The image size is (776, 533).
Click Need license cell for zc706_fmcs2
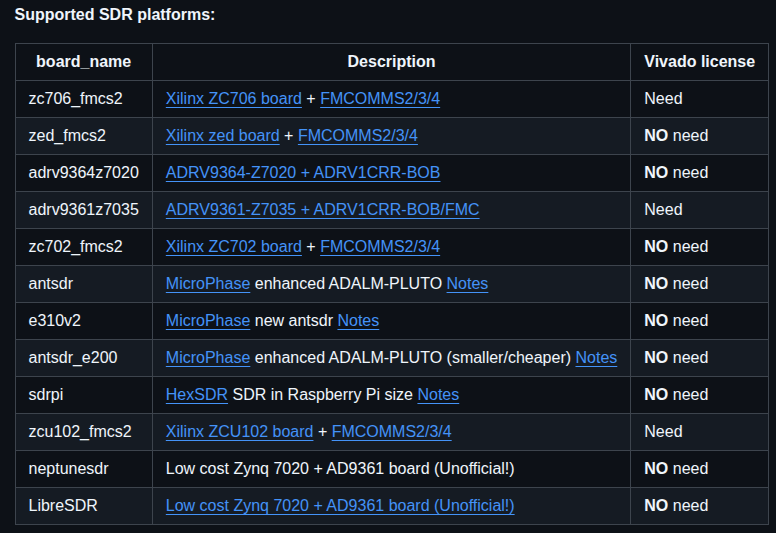pos(699,98)
